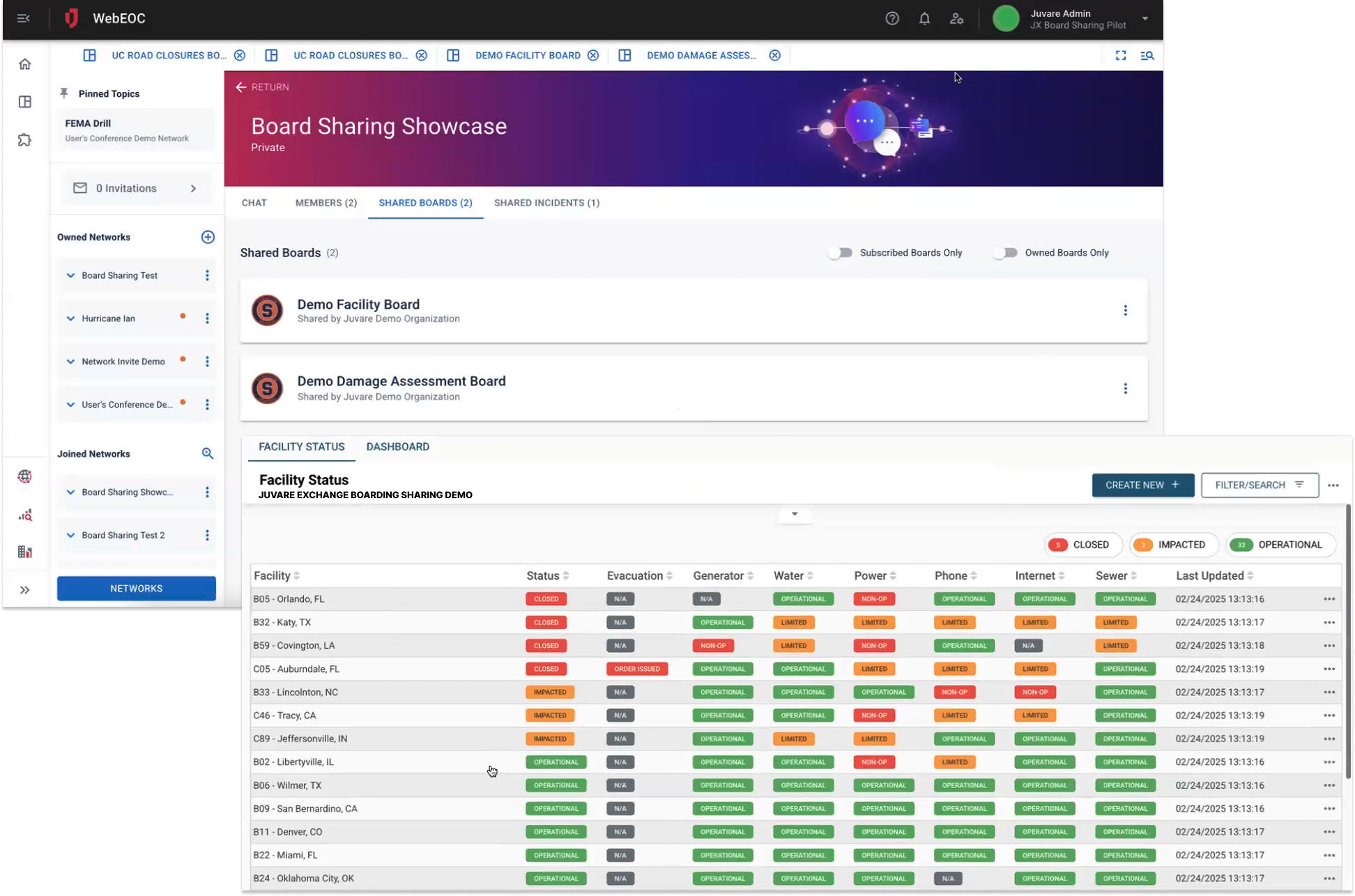The width and height of the screenshot is (1355, 896).
Task: Open the hamburger menu beside WebEOC logo
Action: [x=24, y=19]
